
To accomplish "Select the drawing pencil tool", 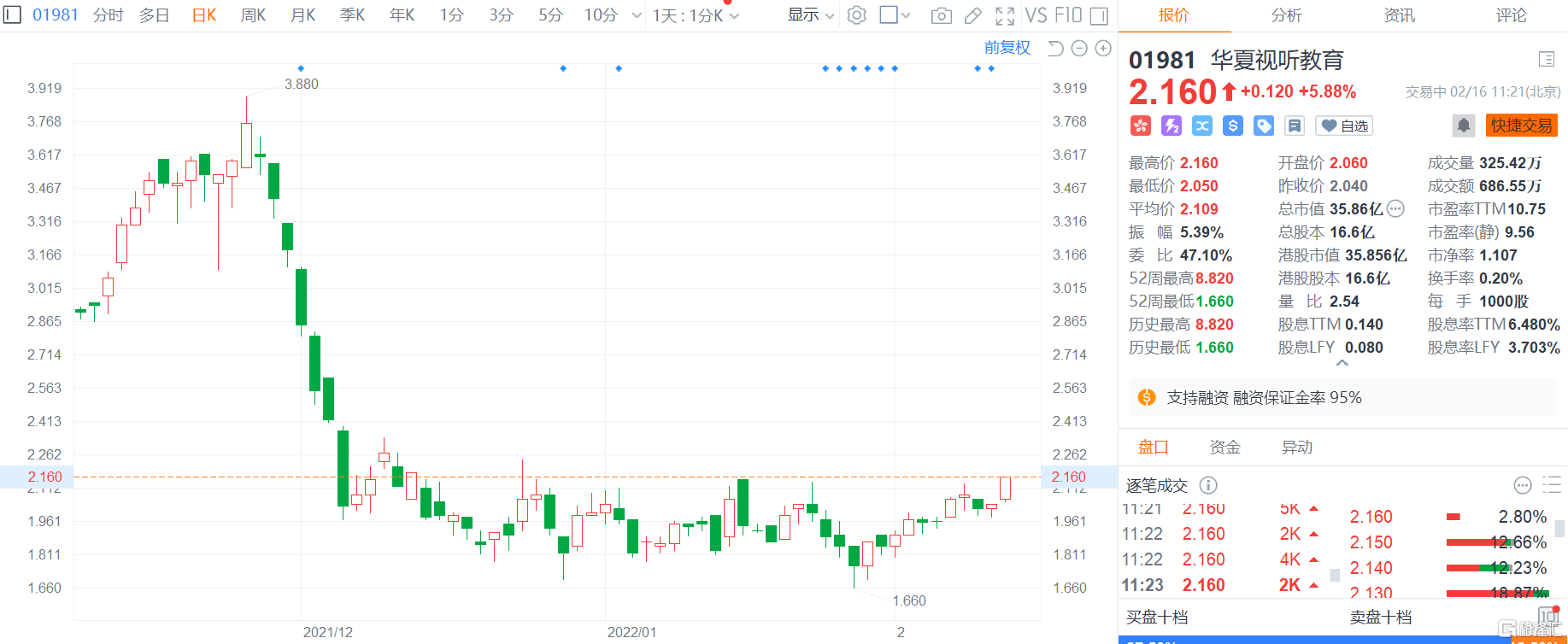I will point(972,15).
